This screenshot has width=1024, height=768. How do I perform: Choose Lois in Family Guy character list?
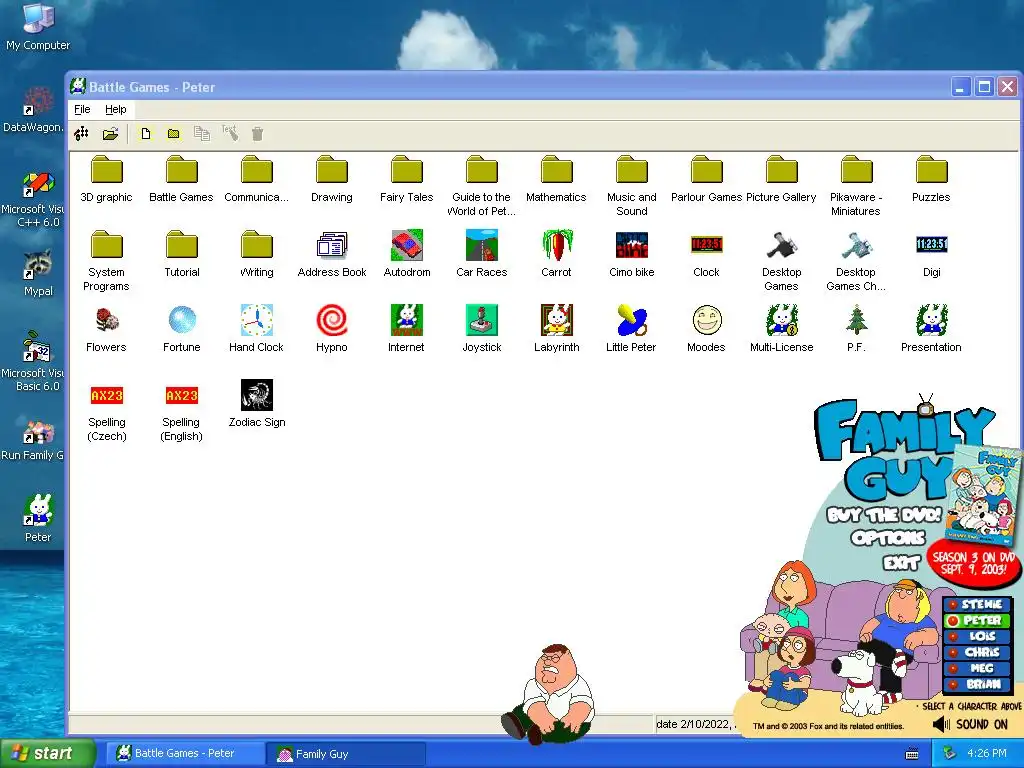point(978,636)
